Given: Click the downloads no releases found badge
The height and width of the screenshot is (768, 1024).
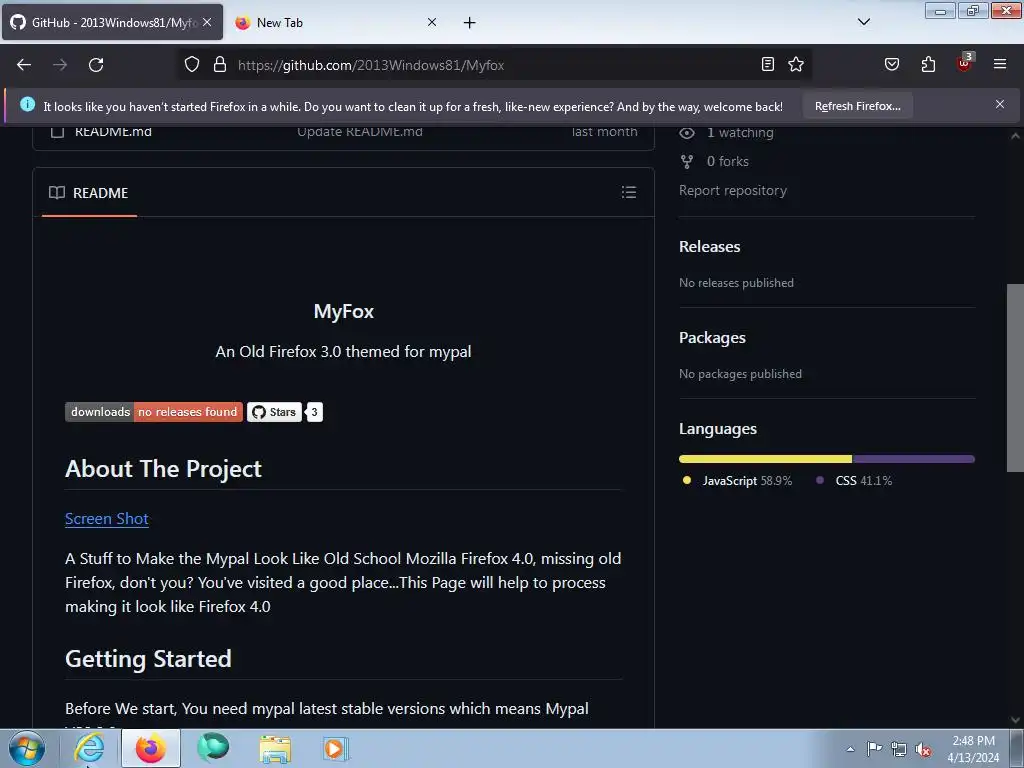Looking at the screenshot, I should click(x=154, y=411).
